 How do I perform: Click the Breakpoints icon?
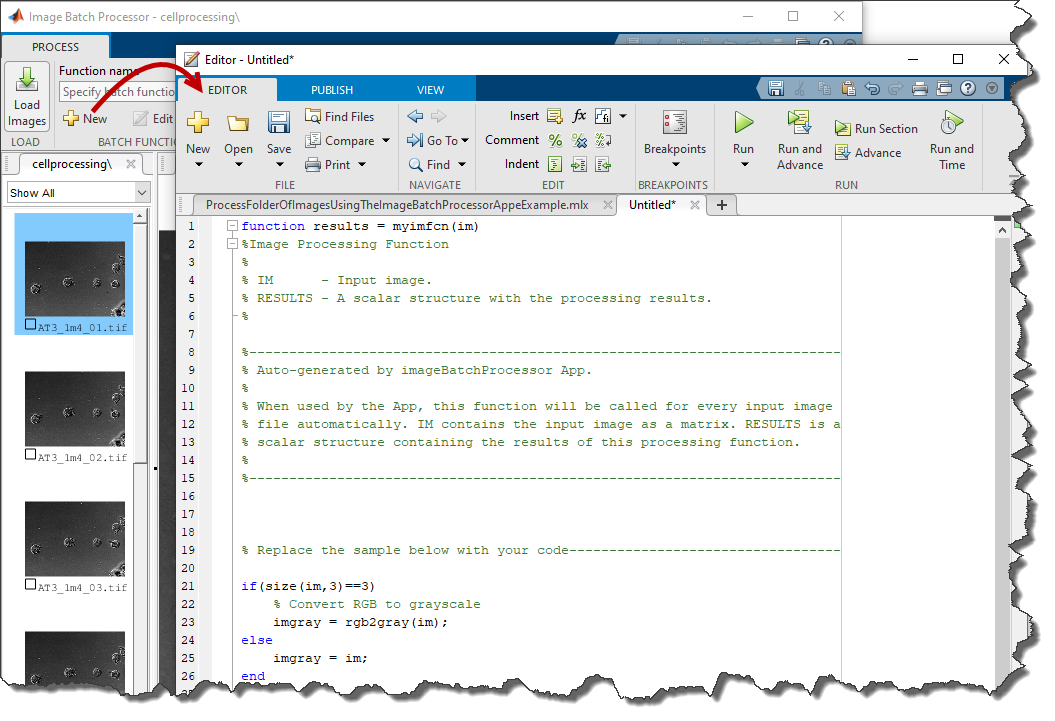(675, 123)
